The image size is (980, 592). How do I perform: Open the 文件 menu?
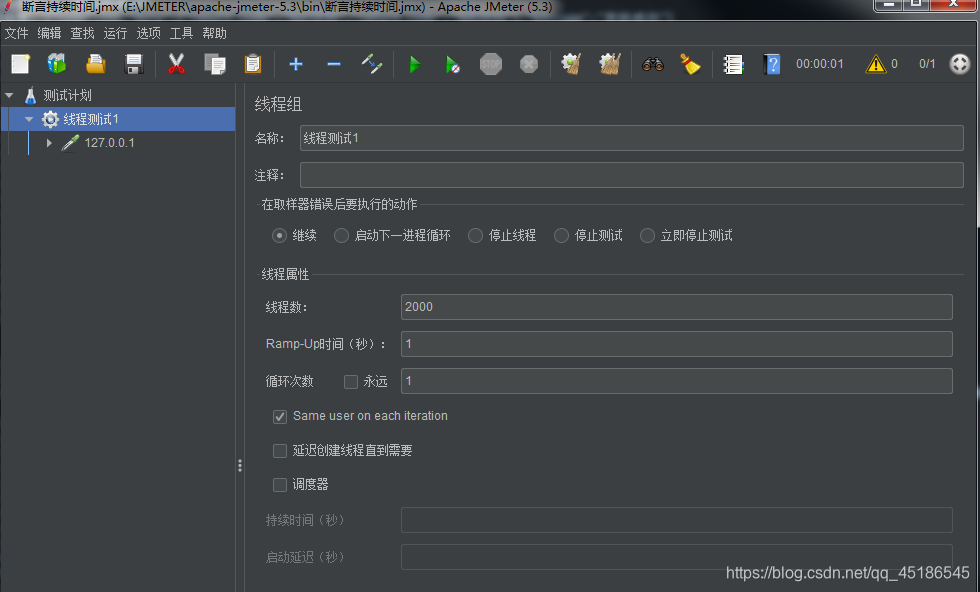[x=16, y=32]
